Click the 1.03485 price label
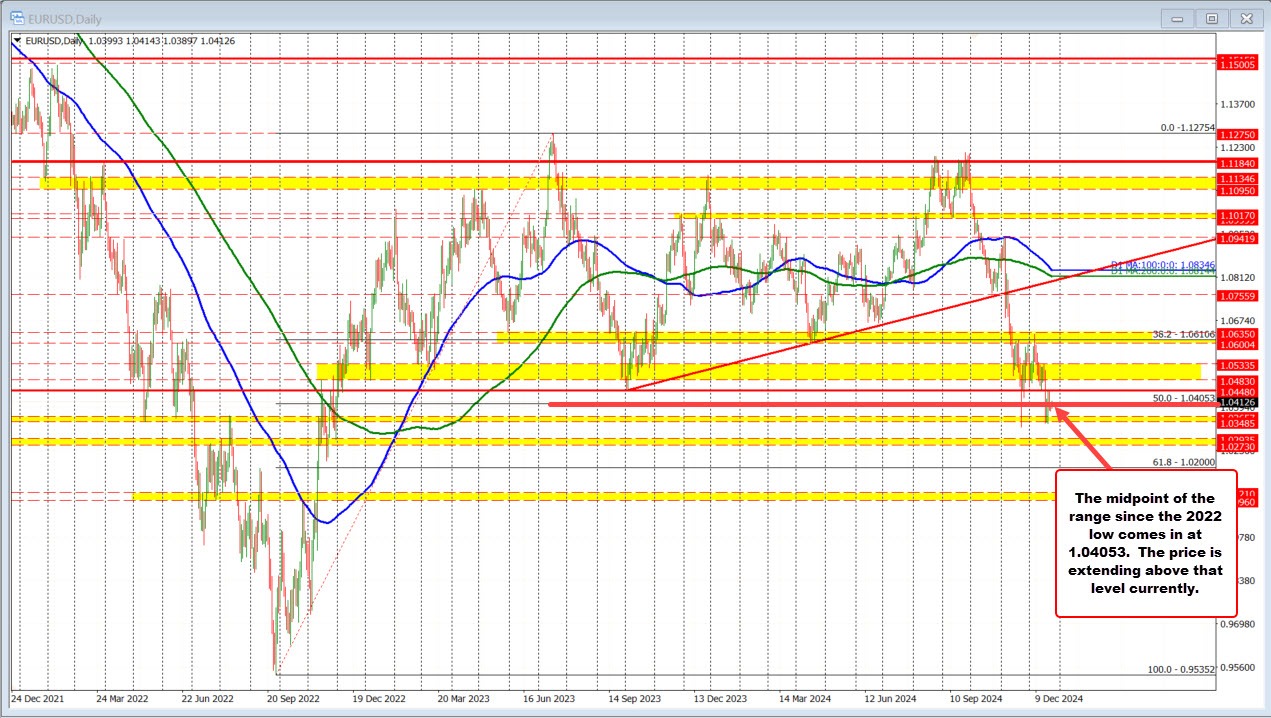1271x718 pixels. [x=1240, y=423]
